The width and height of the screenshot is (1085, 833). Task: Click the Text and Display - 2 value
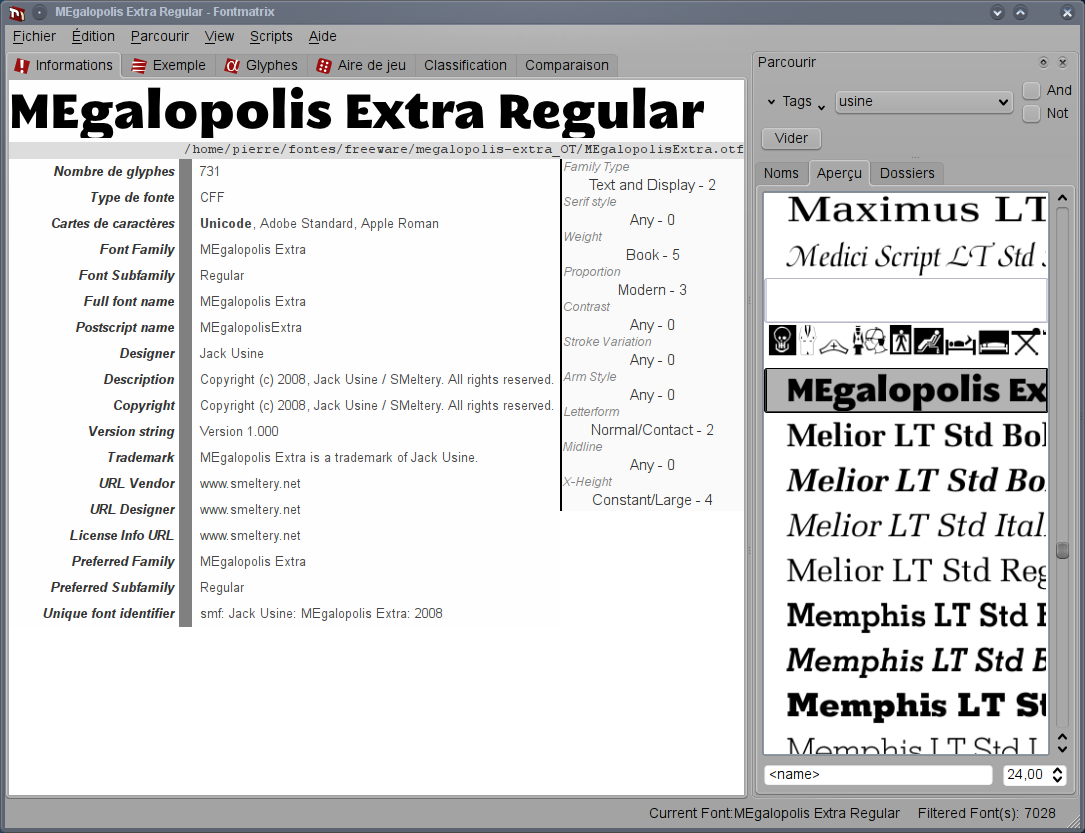click(x=652, y=185)
